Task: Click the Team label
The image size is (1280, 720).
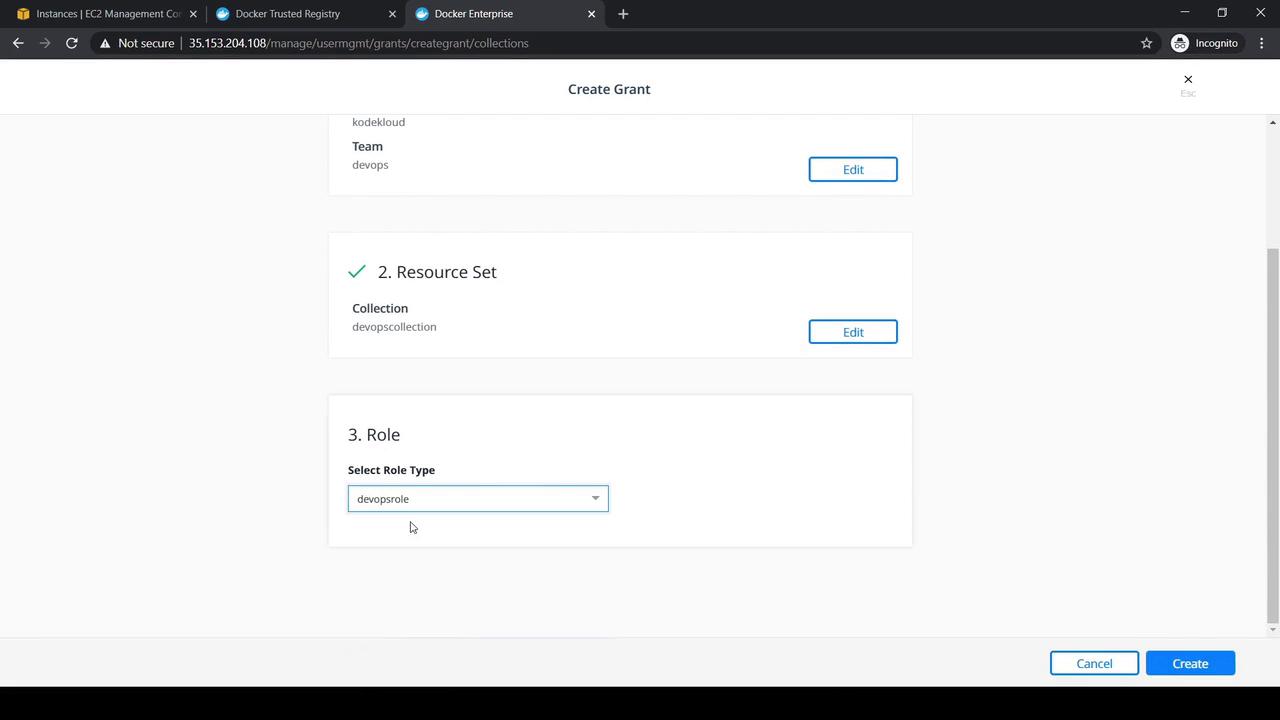Action: pyautogui.click(x=367, y=146)
